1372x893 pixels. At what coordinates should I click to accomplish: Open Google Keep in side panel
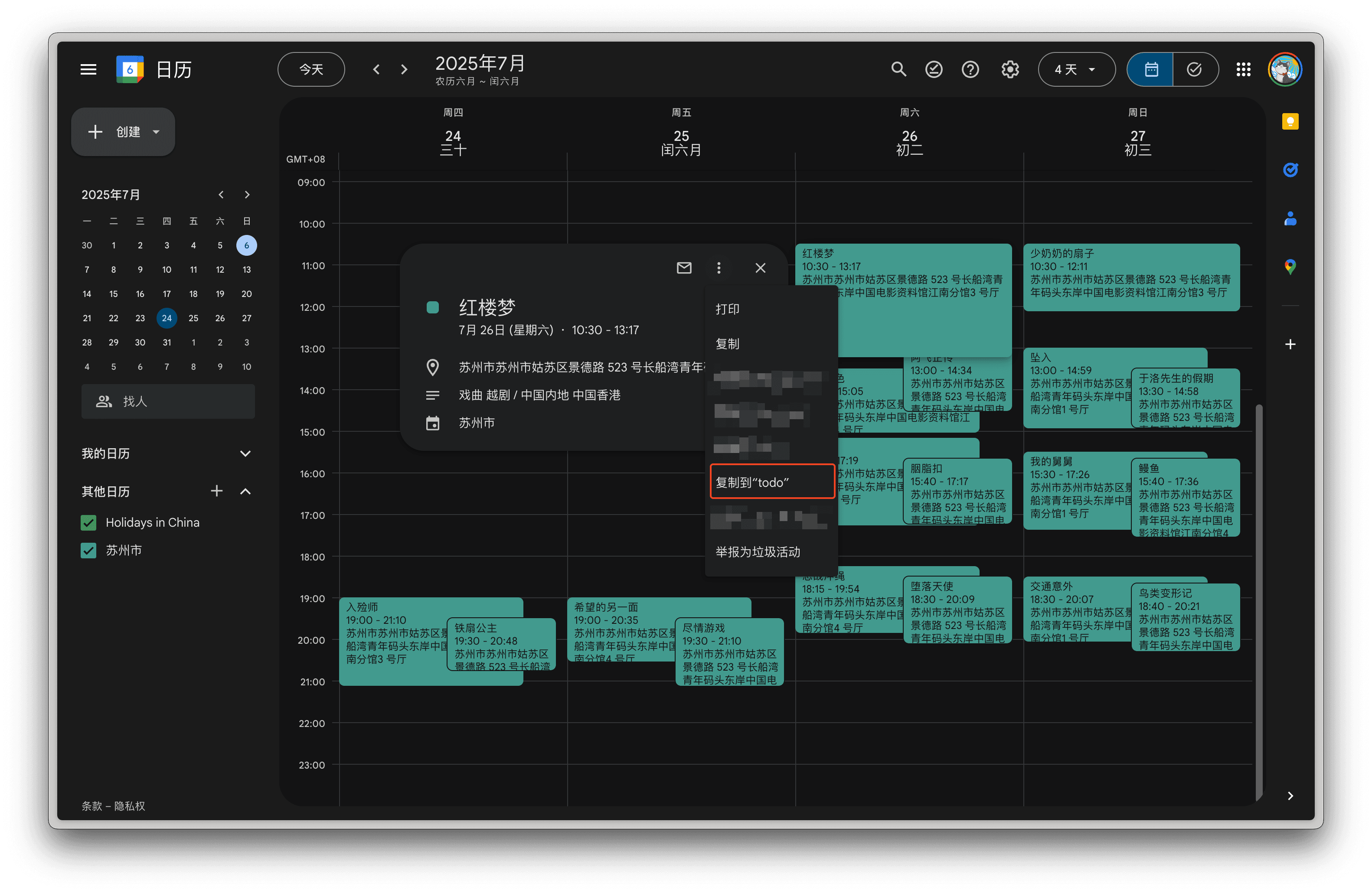click(1290, 121)
